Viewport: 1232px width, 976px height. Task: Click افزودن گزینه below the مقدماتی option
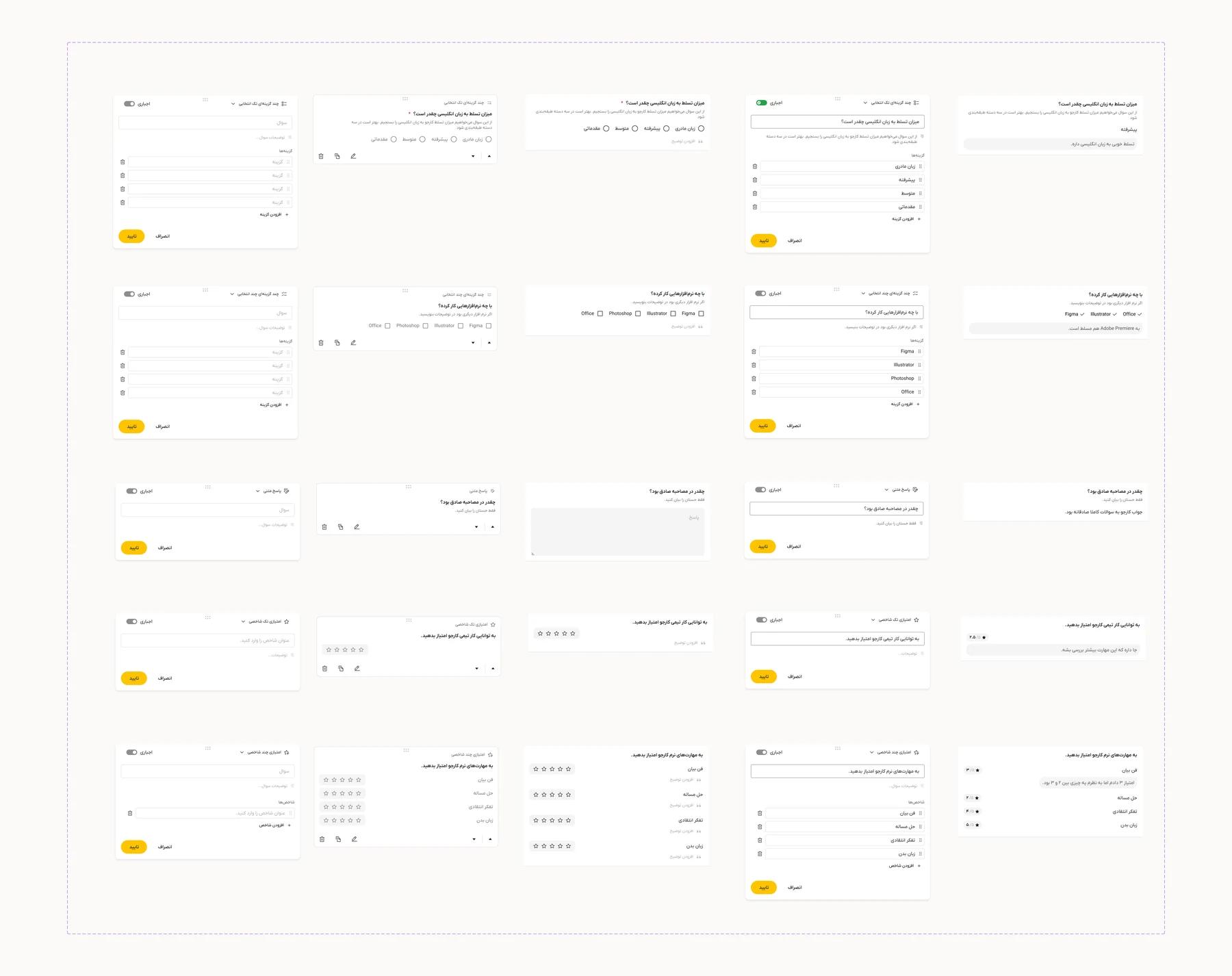(x=906, y=219)
